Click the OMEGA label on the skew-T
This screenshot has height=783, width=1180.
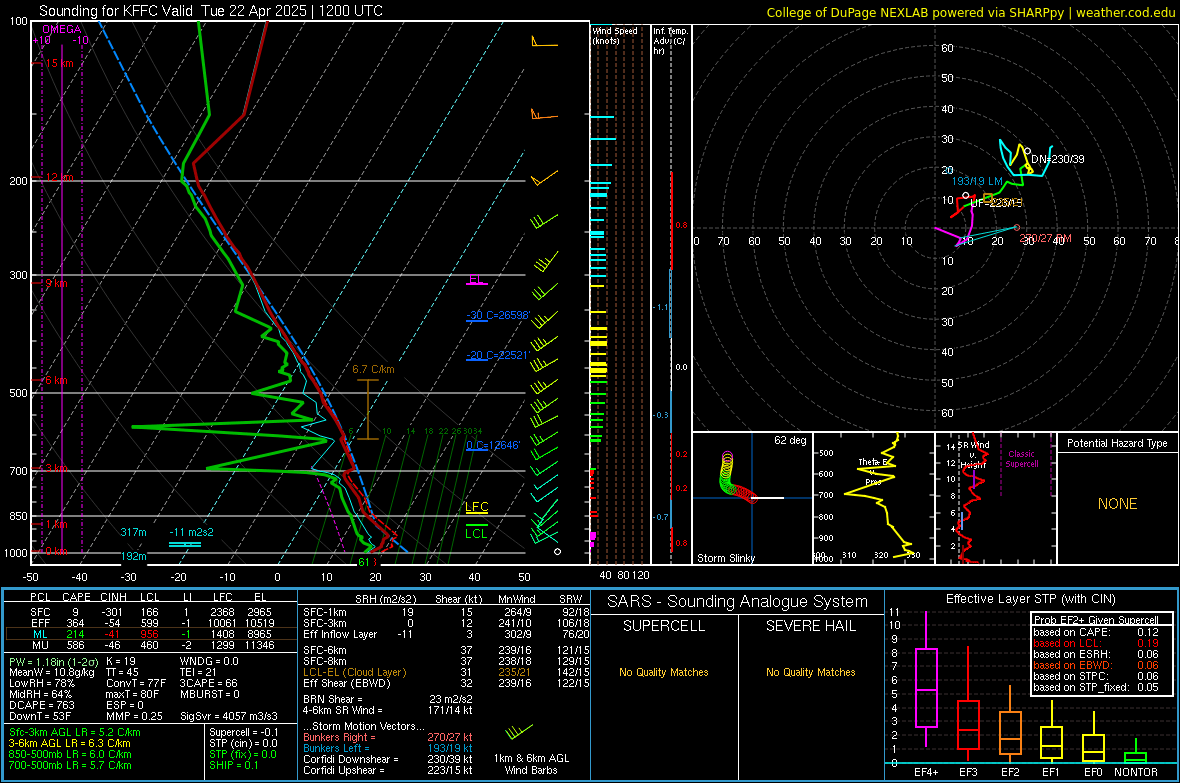point(62,29)
